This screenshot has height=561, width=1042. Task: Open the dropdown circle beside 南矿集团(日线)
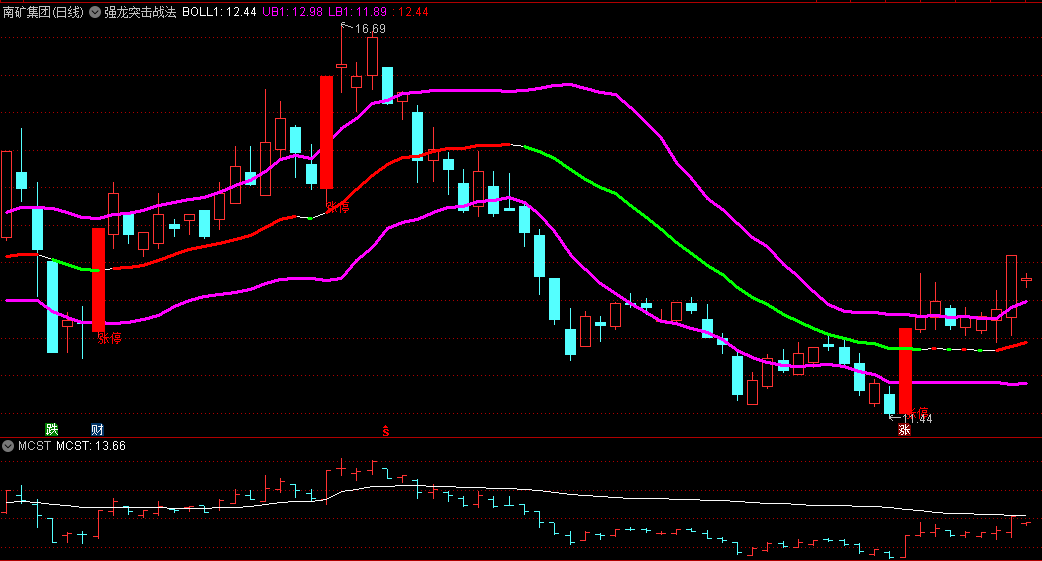95,12
